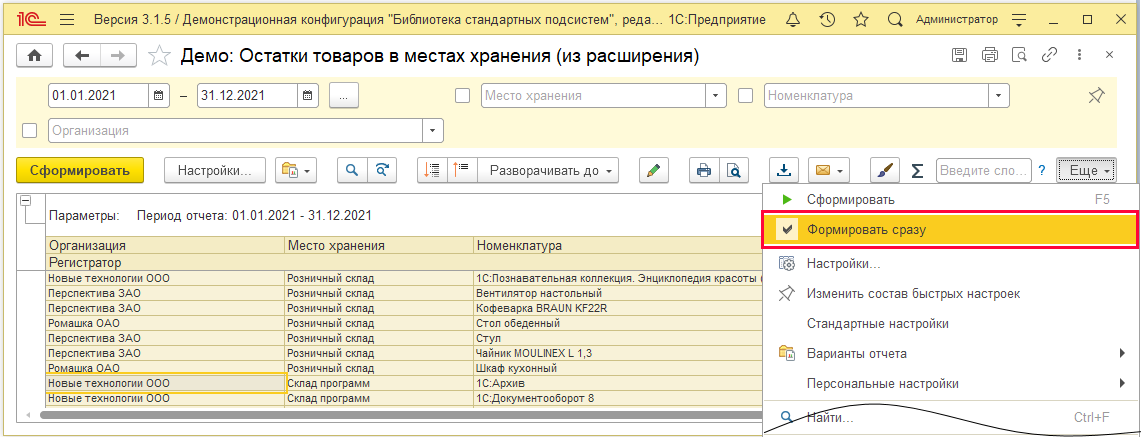The height and width of the screenshot is (437, 1141).
Task: Open the notifications bell
Action: [794, 20]
